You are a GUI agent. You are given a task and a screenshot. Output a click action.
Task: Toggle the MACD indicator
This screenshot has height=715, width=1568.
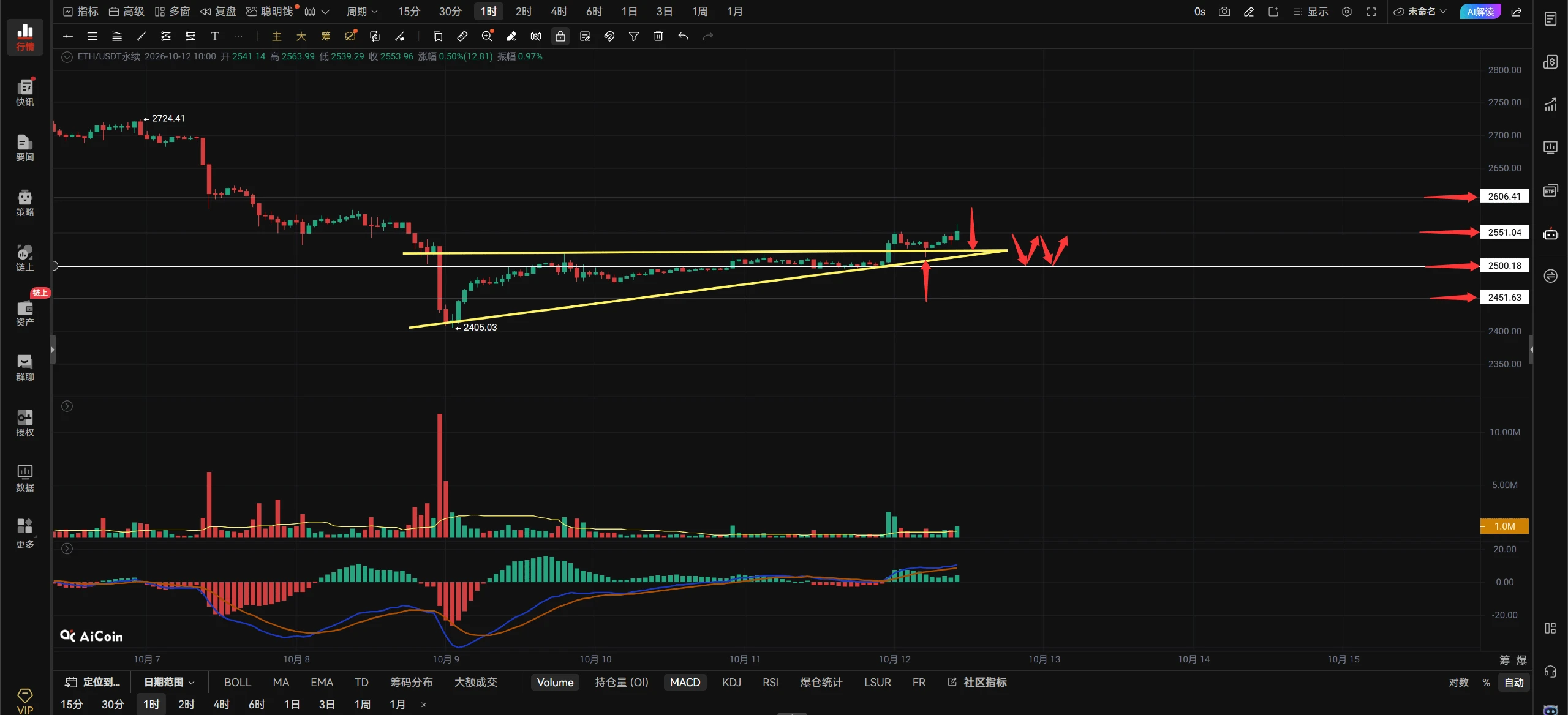685,682
